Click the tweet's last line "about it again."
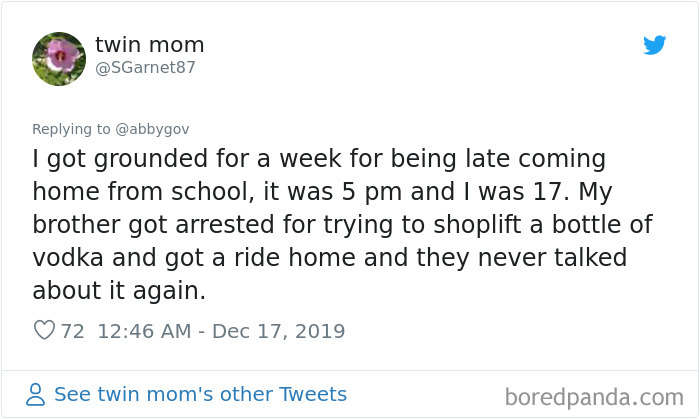 point(122,291)
